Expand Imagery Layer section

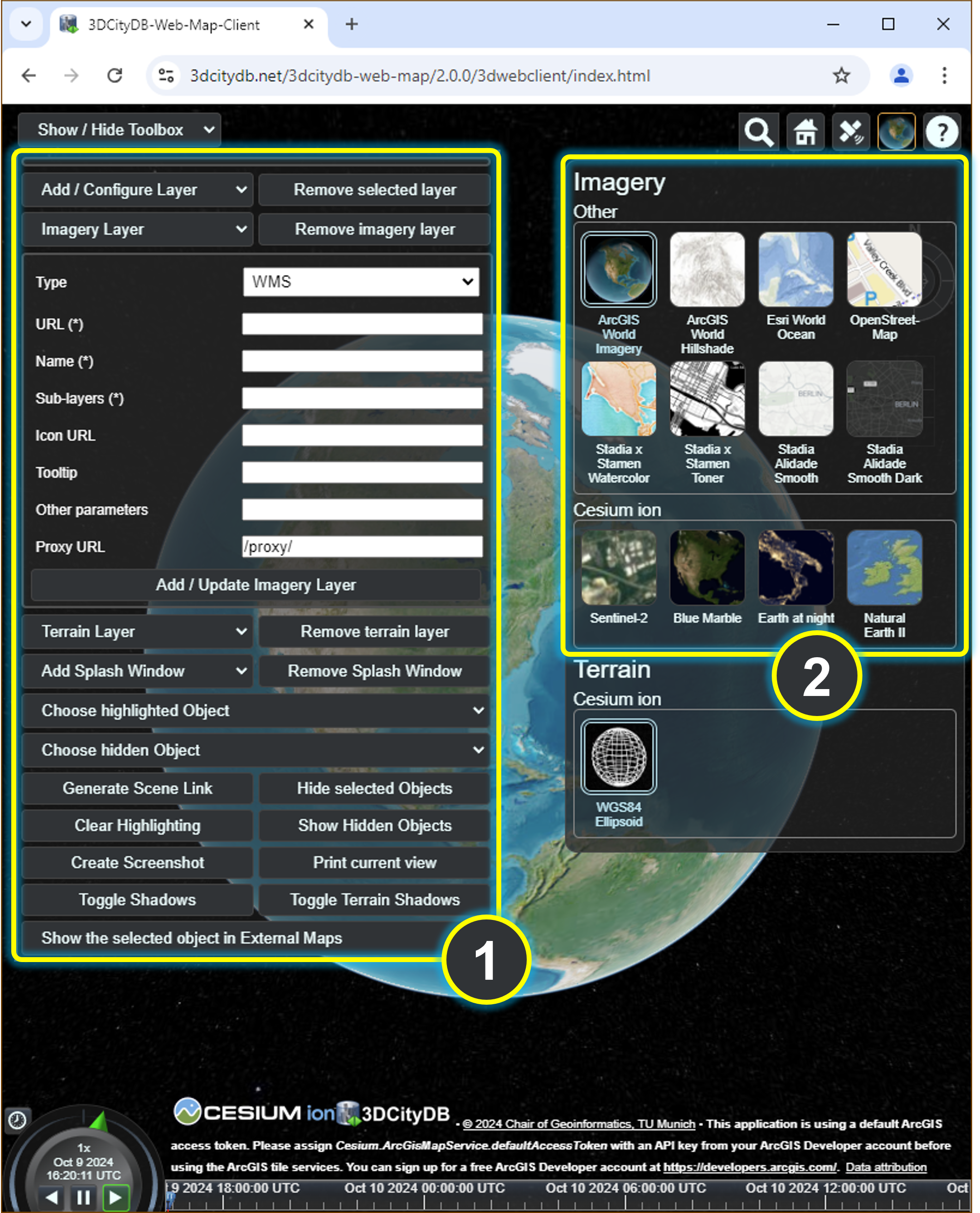pos(137,229)
